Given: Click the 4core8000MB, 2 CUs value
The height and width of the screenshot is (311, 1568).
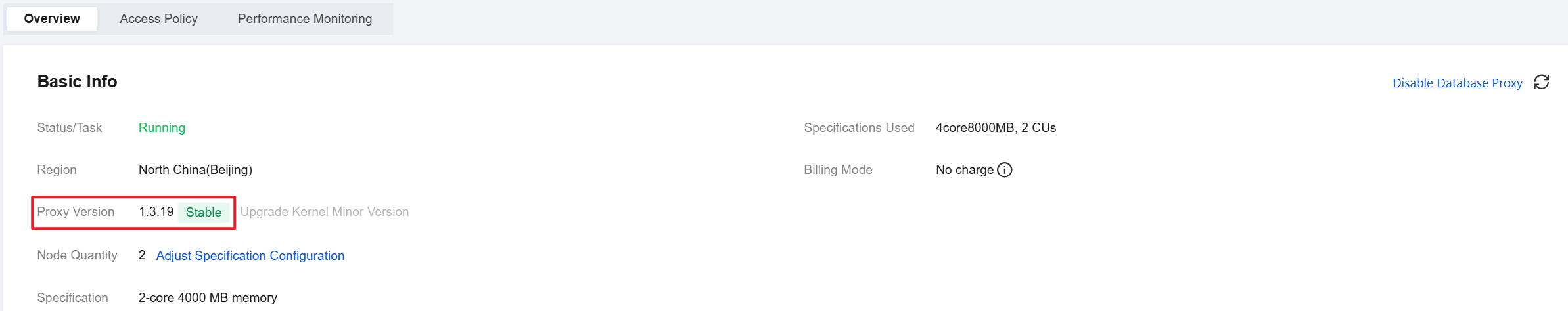Looking at the screenshot, I should tap(995, 128).
